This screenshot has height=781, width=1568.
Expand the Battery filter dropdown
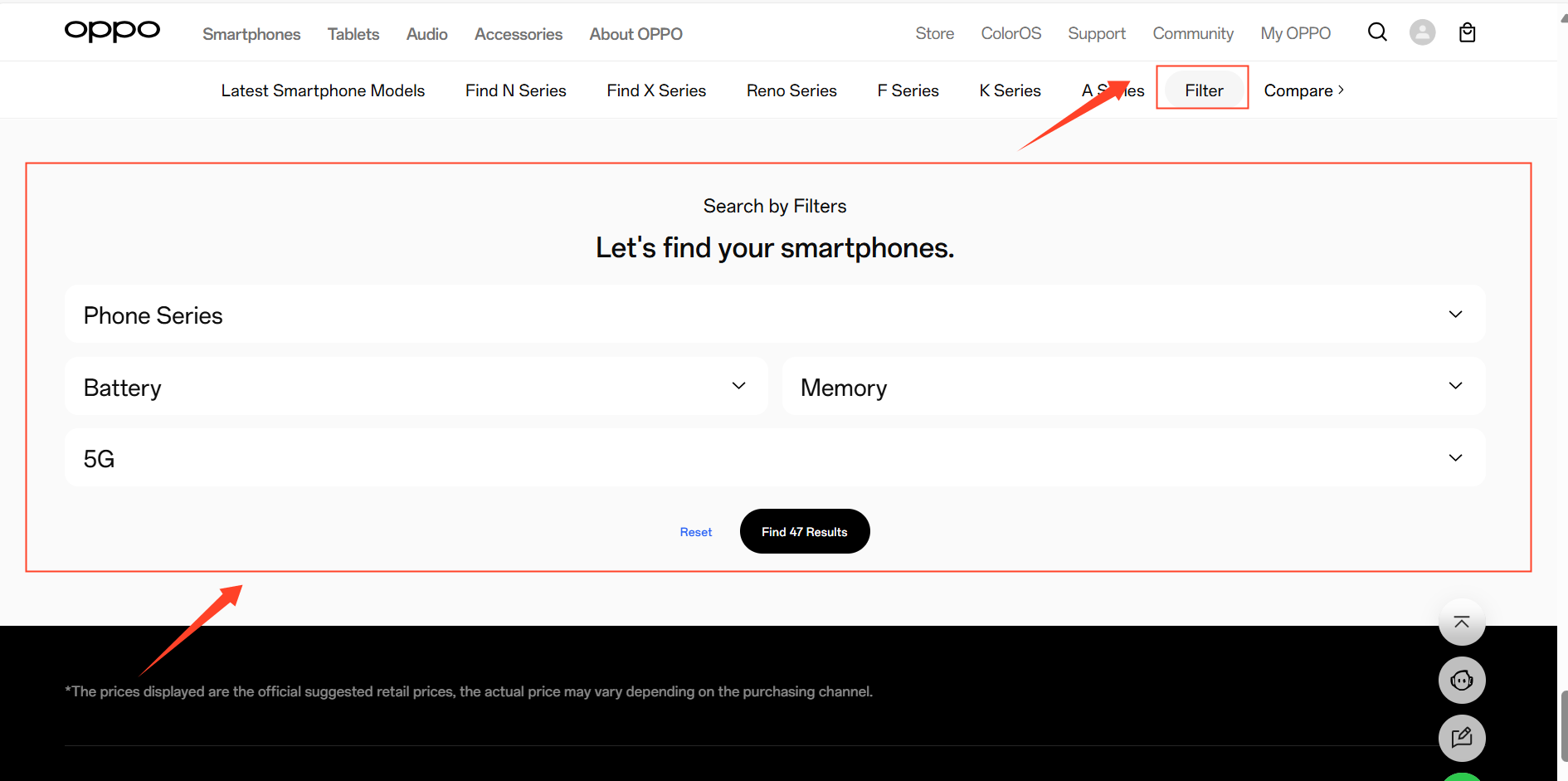[416, 386]
